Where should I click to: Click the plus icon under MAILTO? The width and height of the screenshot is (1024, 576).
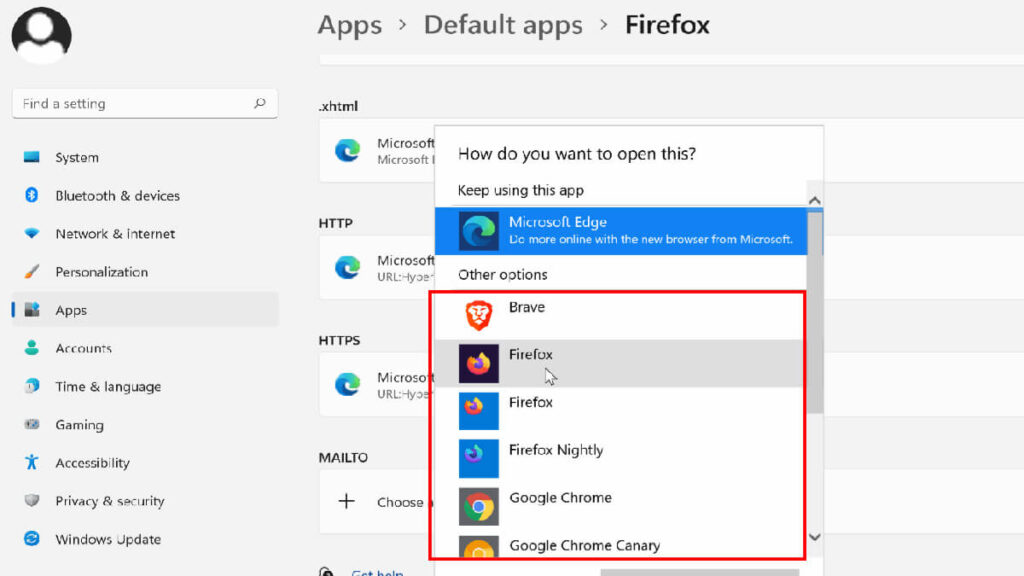tap(346, 501)
